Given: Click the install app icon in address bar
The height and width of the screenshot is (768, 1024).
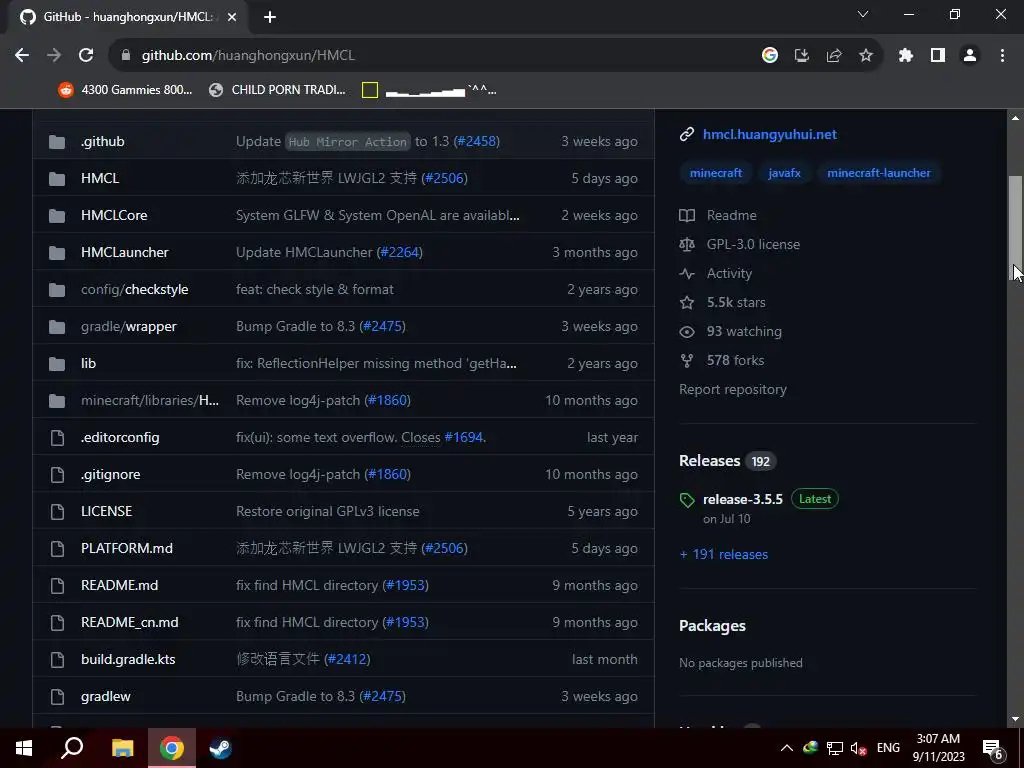Looking at the screenshot, I should click(802, 56).
